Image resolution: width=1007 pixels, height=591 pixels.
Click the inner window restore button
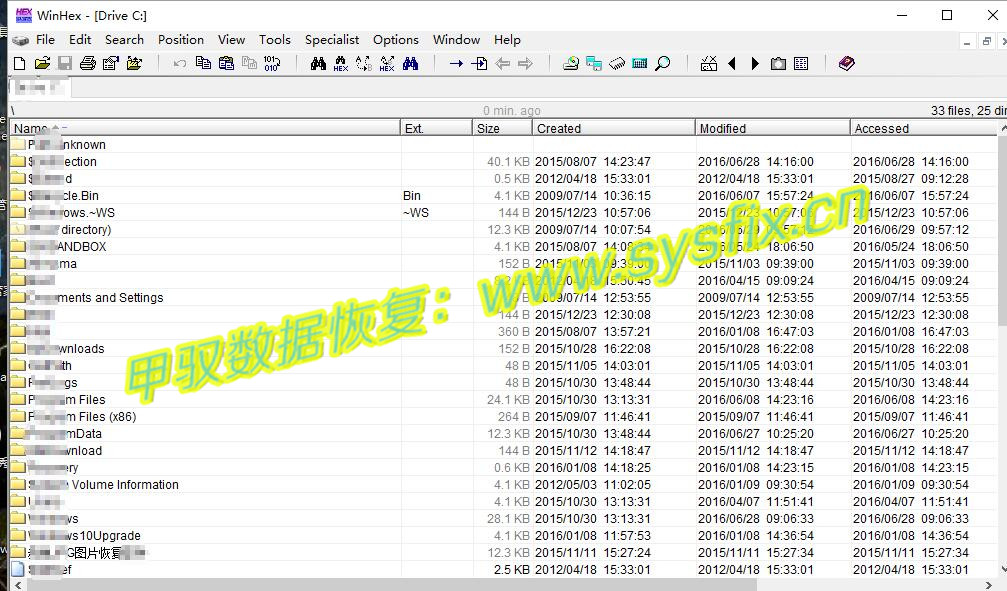point(987,42)
